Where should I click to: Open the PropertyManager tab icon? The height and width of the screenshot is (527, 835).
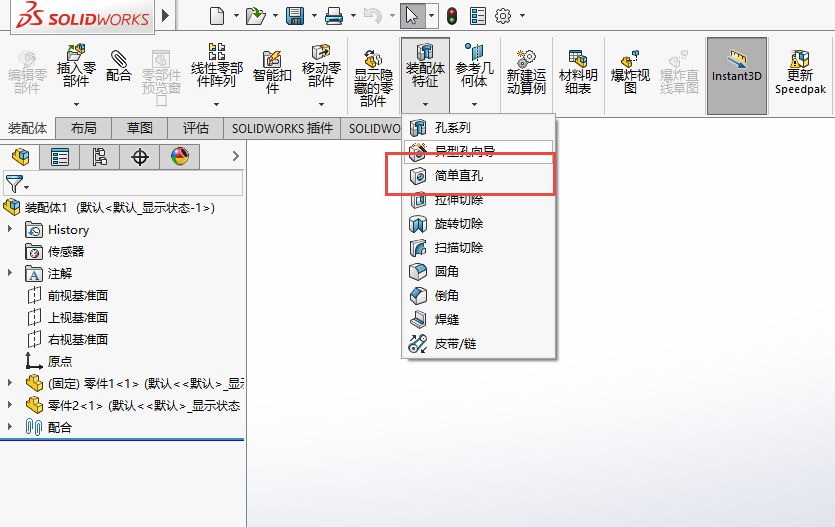coord(60,157)
